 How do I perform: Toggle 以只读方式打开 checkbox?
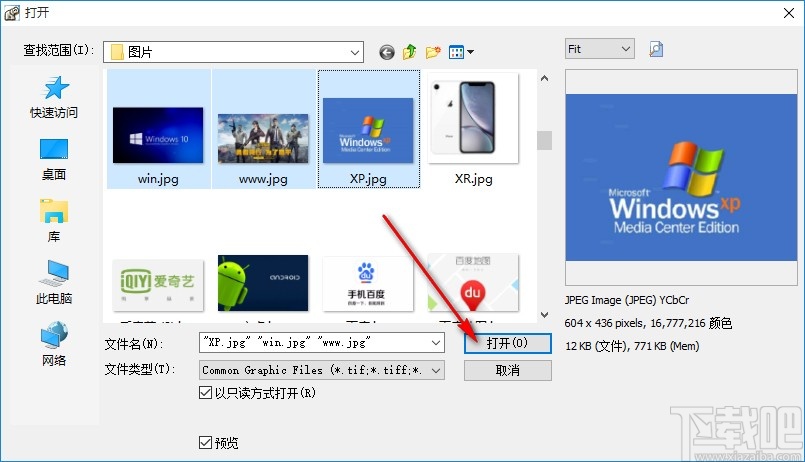pos(205,393)
